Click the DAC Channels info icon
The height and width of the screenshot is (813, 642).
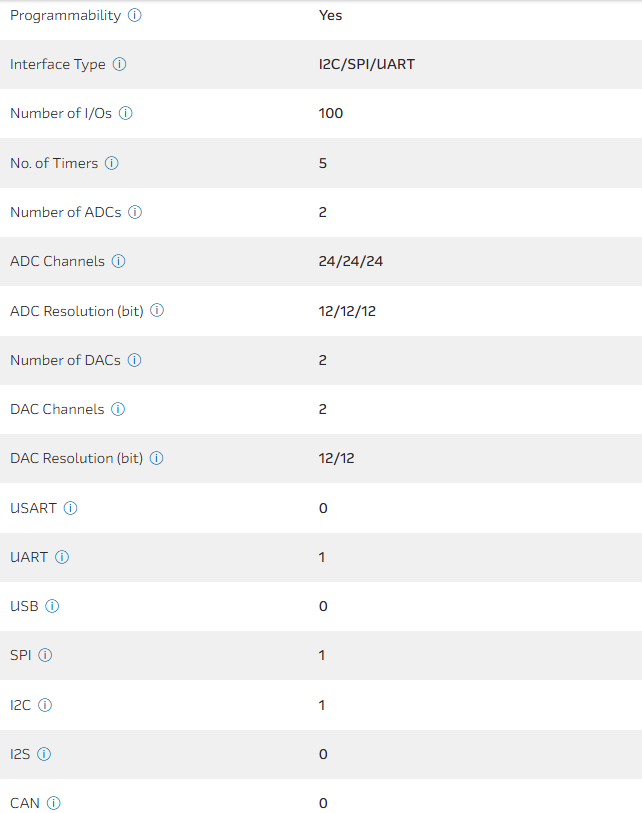point(118,409)
